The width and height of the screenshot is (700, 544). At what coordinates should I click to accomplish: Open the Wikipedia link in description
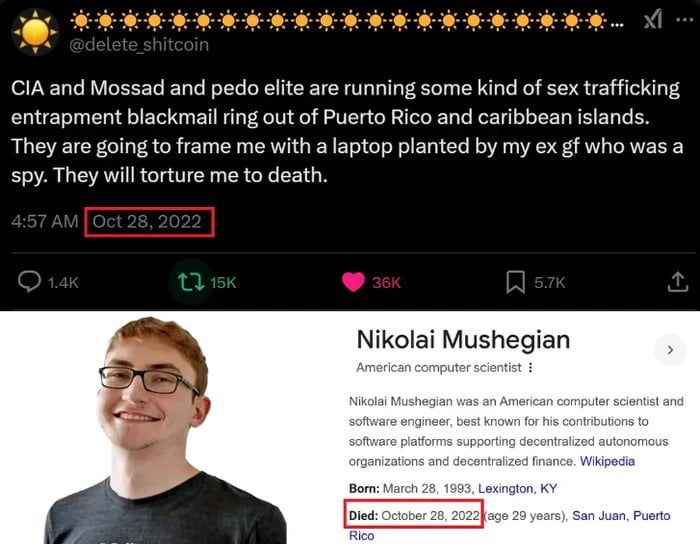click(x=607, y=461)
